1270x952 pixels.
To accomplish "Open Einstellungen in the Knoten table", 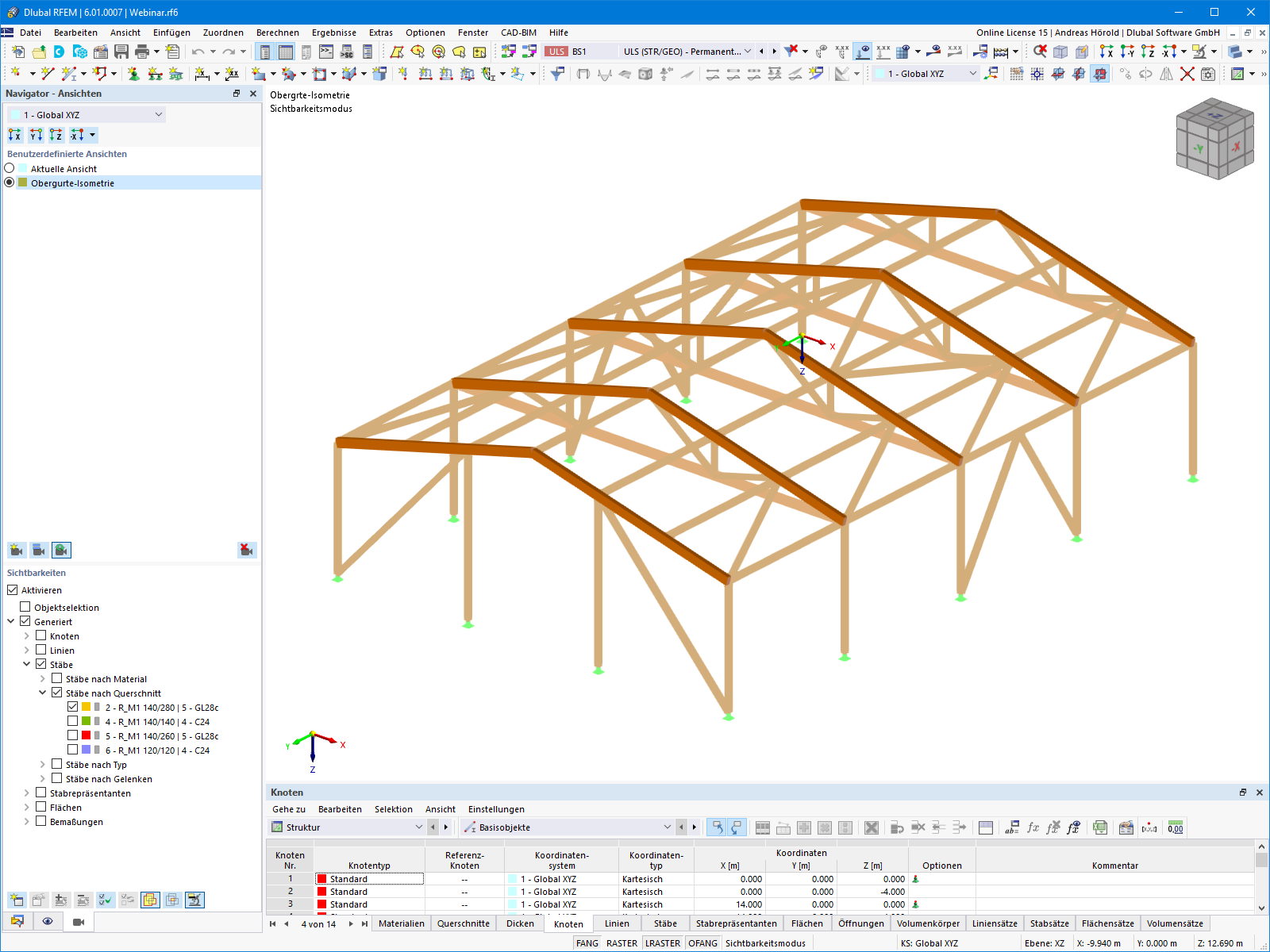I will 495,809.
